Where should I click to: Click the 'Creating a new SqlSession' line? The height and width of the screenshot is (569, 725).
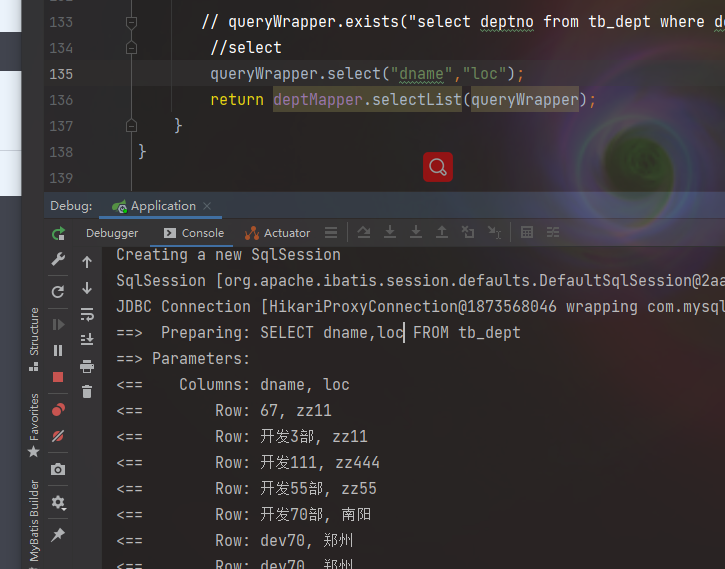[228, 255]
